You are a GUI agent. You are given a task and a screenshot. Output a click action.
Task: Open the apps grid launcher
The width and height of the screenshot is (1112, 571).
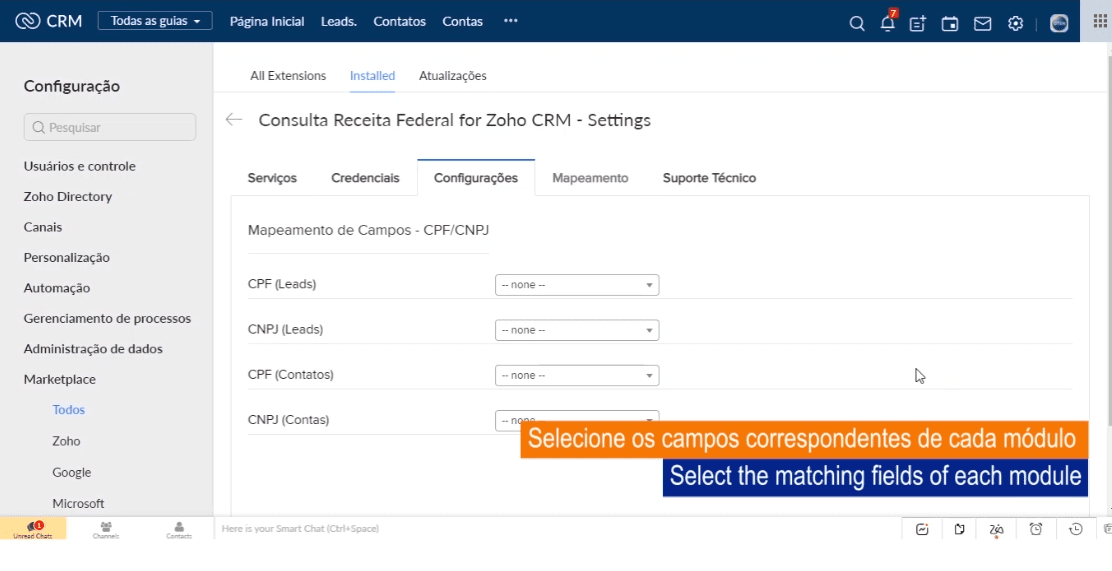(x=1097, y=21)
